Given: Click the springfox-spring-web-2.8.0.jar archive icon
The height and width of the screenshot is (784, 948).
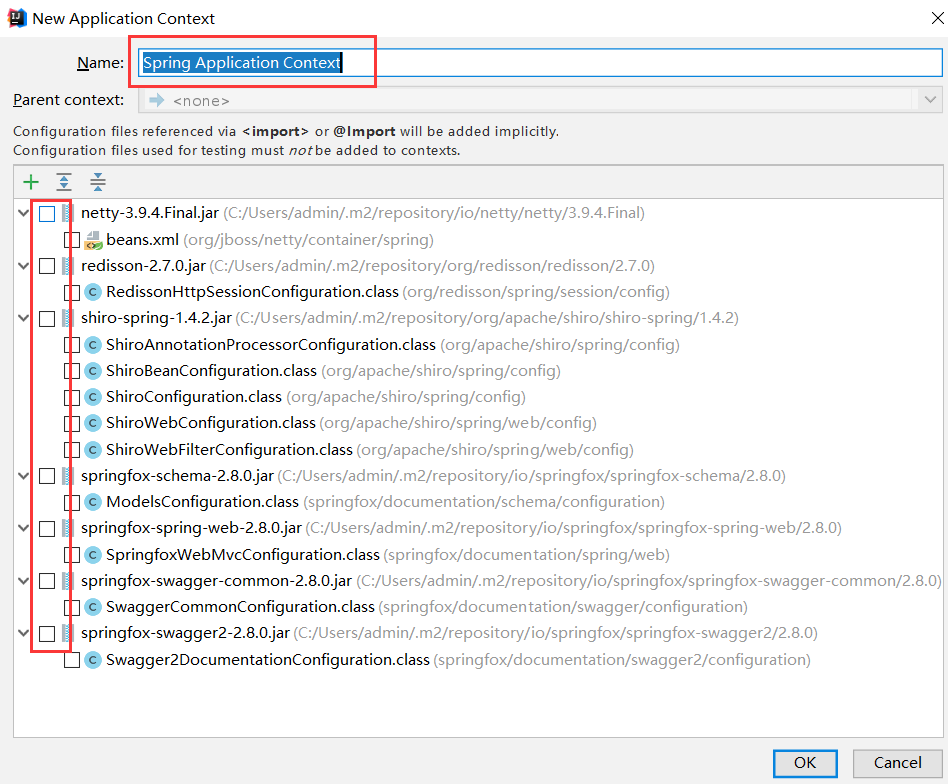Looking at the screenshot, I should pyautogui.click(x=68, y=528).
